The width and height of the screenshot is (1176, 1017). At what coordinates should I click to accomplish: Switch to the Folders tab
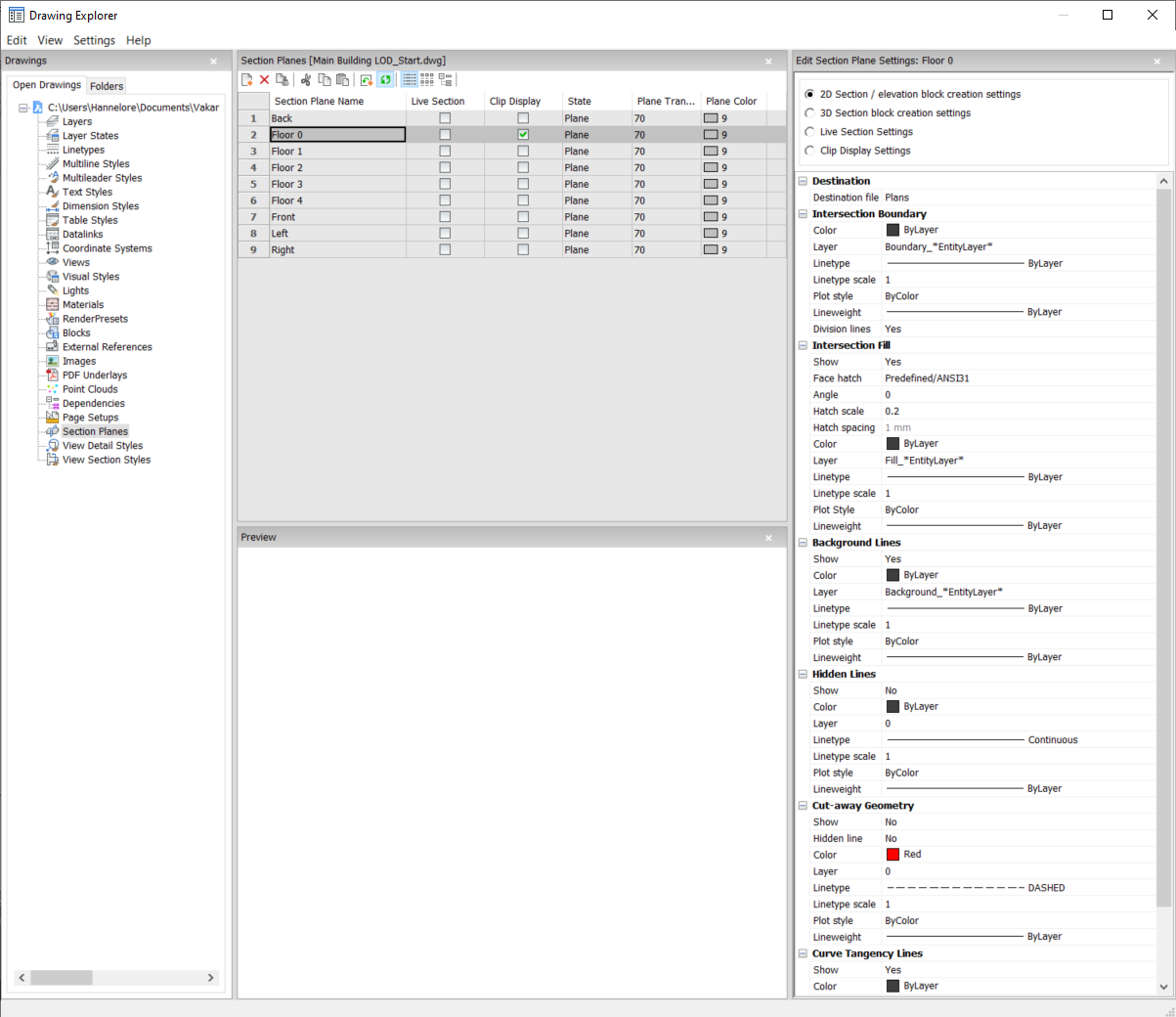(106, 85)
